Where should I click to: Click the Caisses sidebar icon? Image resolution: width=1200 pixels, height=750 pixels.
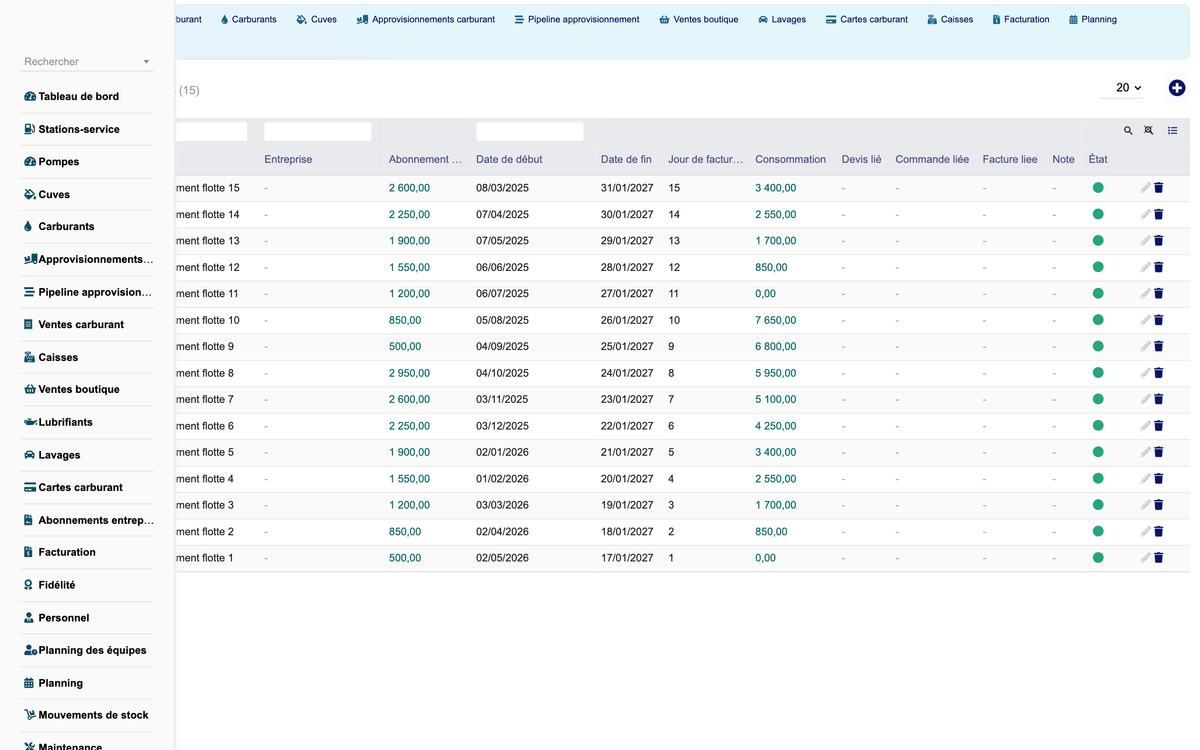30,357
